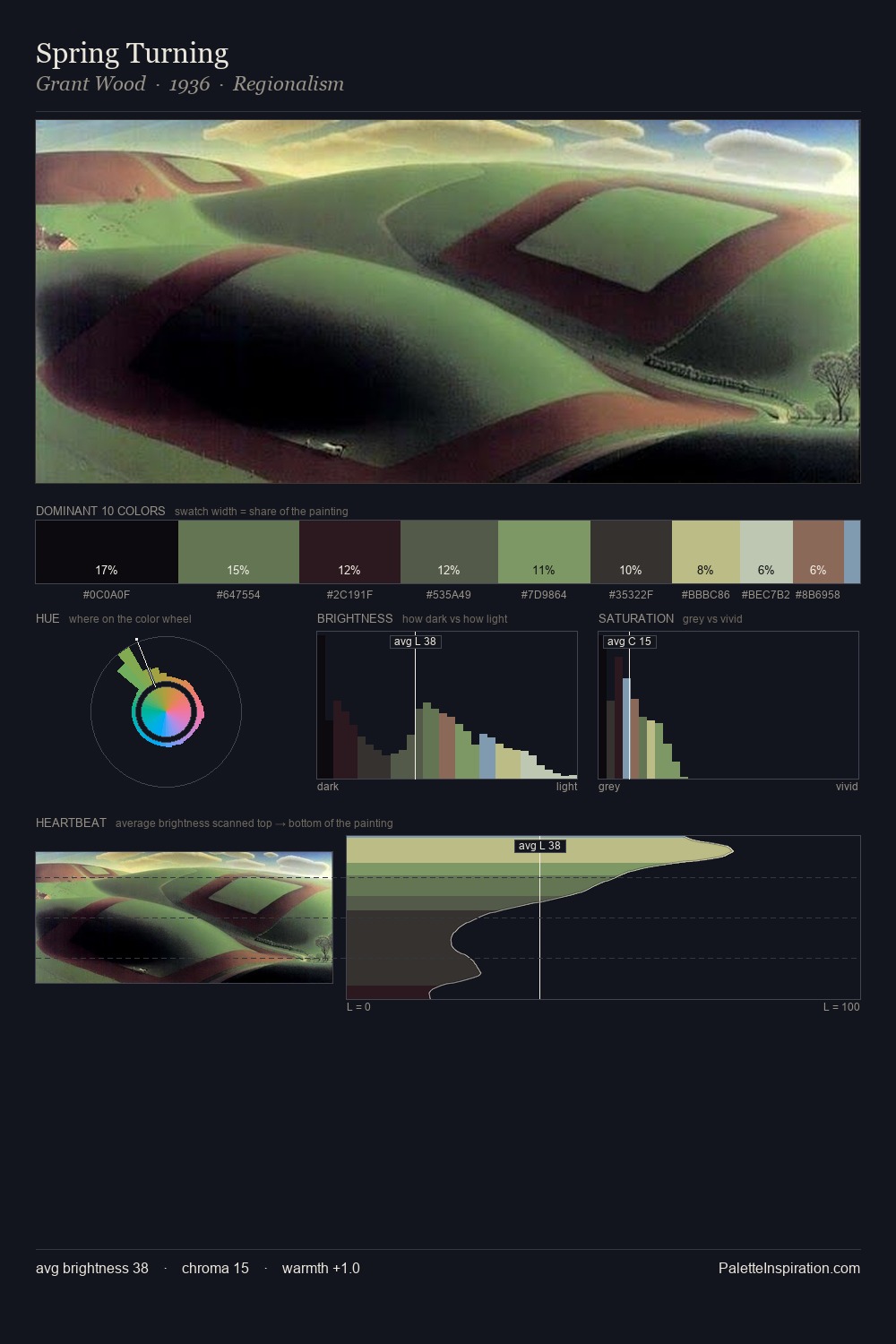Click the narrow blue swatch at palette end

[852, 552]
